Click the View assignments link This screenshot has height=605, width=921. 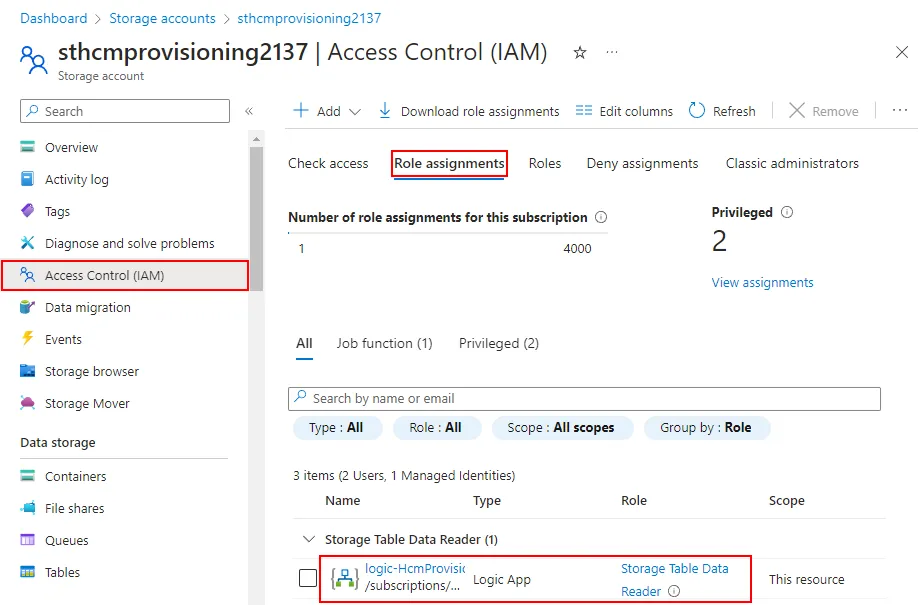coord(762,282)
